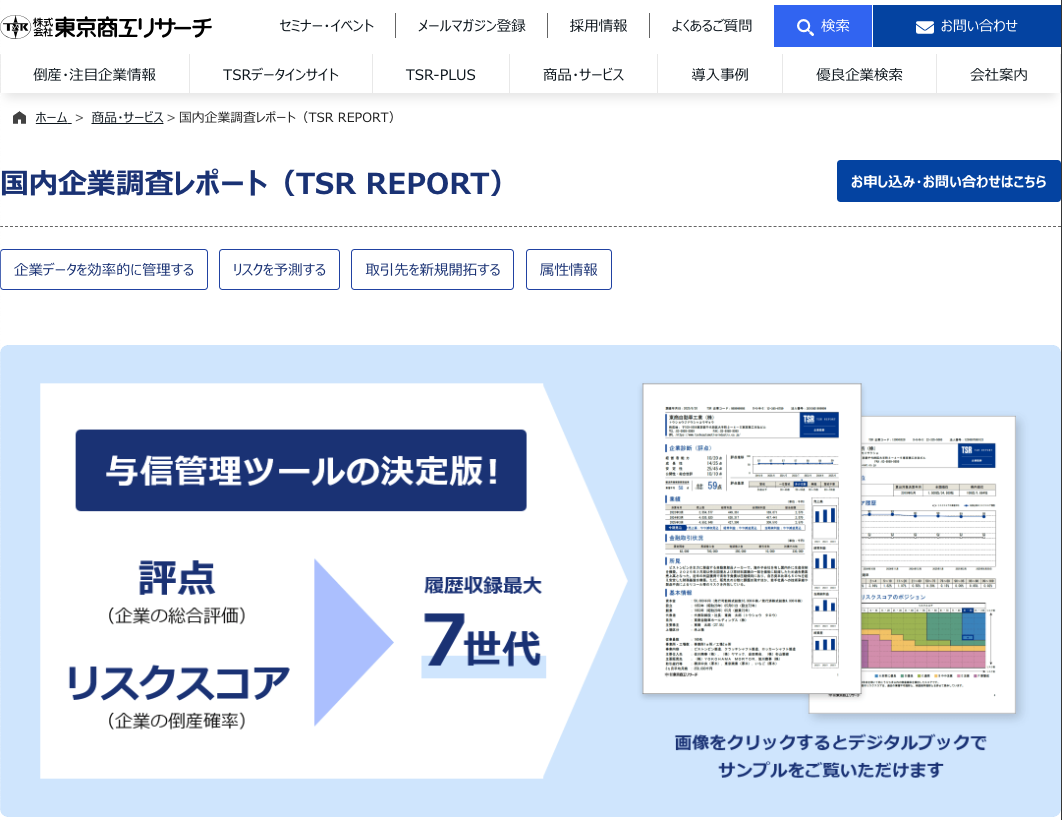
Task: Open the 商品・サービス menu
Action: coord(583,74)
